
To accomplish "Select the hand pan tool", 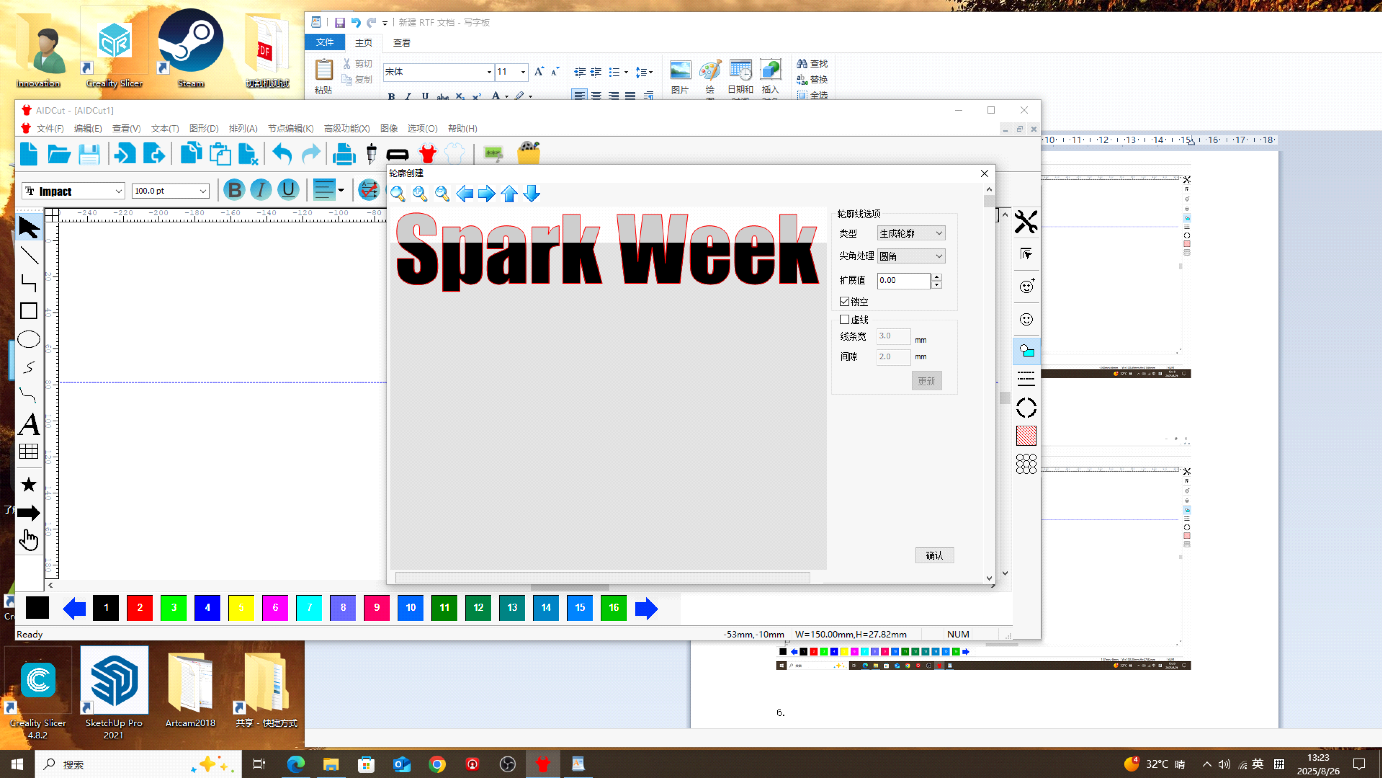I will (29, 540).
